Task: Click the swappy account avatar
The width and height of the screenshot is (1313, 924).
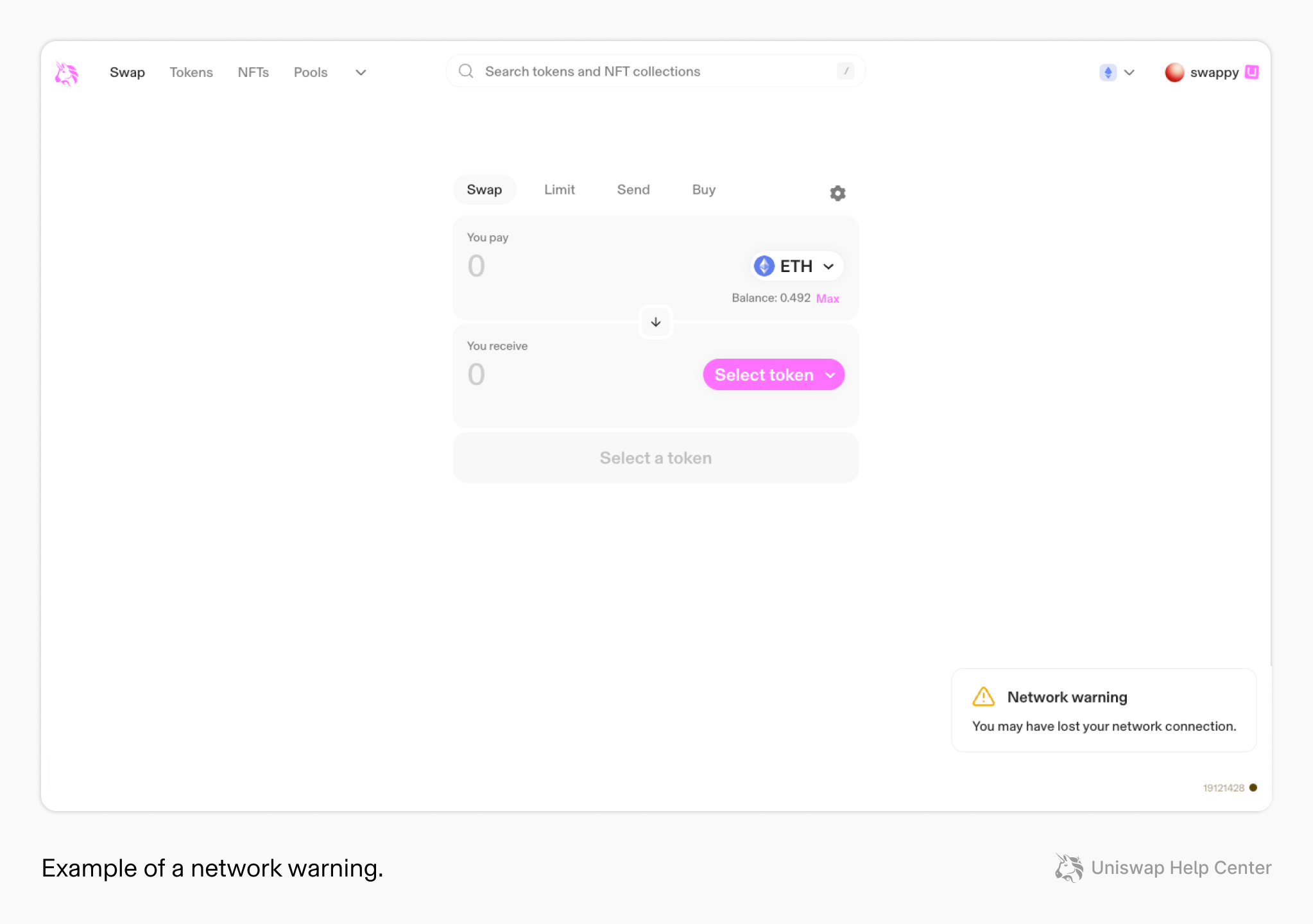Action: 1175,73
